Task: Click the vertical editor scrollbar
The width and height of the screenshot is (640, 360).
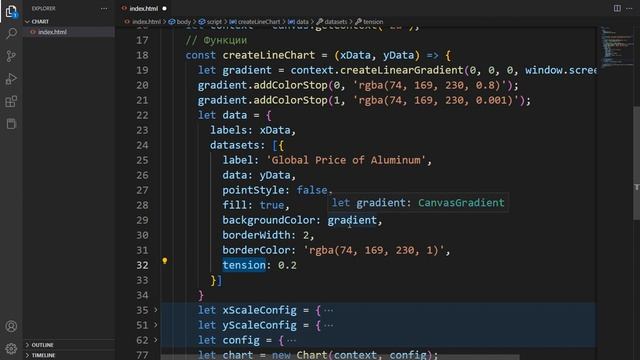Action: point(636,163)
